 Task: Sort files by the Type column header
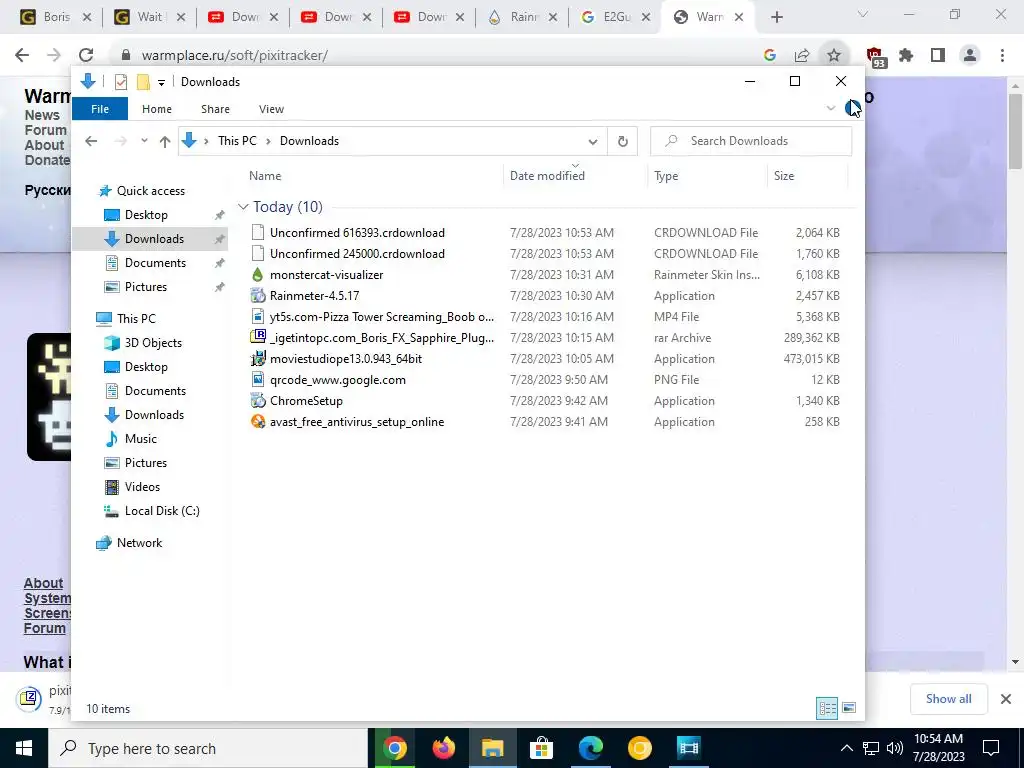[x=666, y=176]
